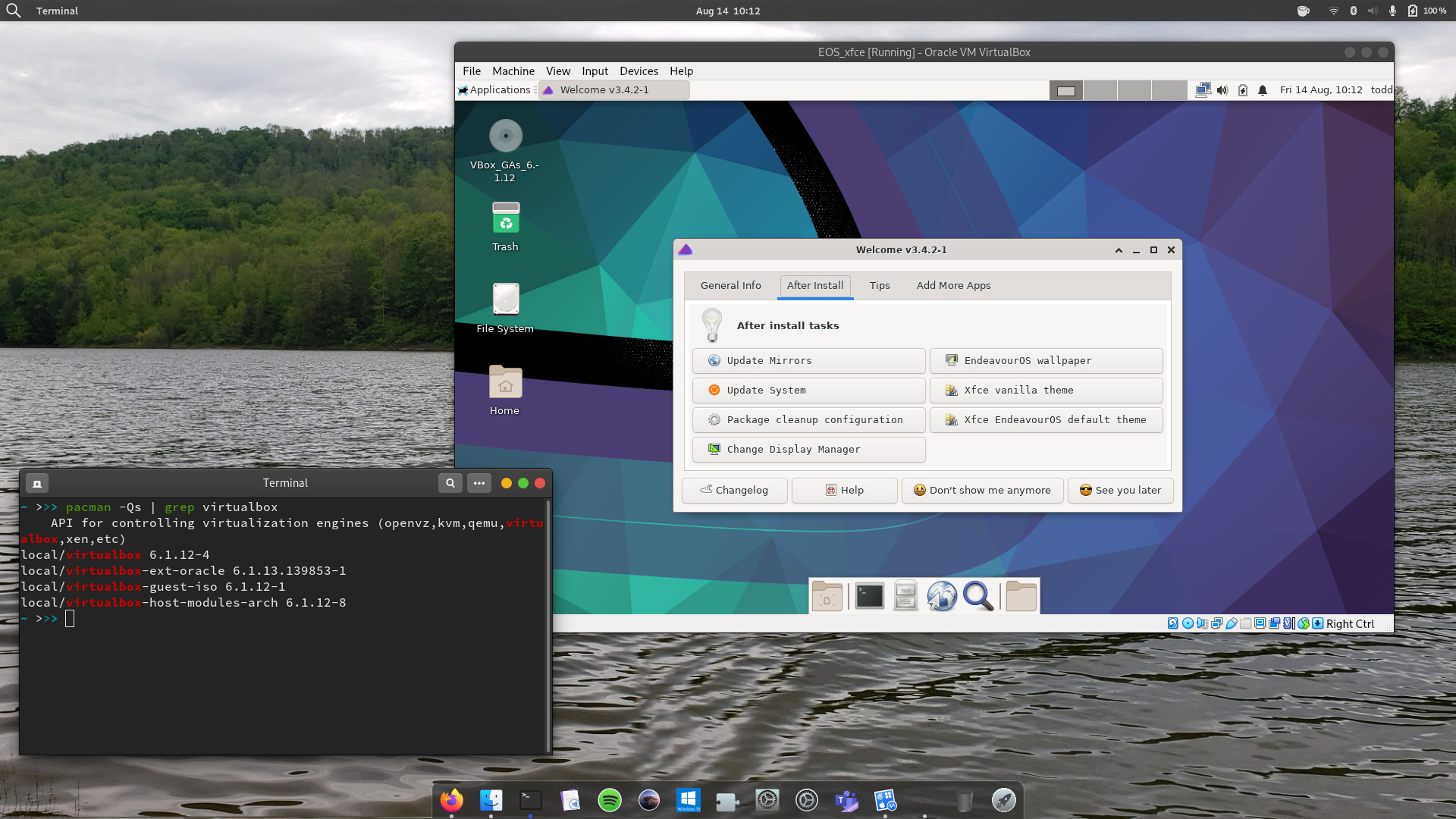
Task: Open the file manager drawer icon in Xfce dock
Action: pyautogui.click(x=905, y=596)
